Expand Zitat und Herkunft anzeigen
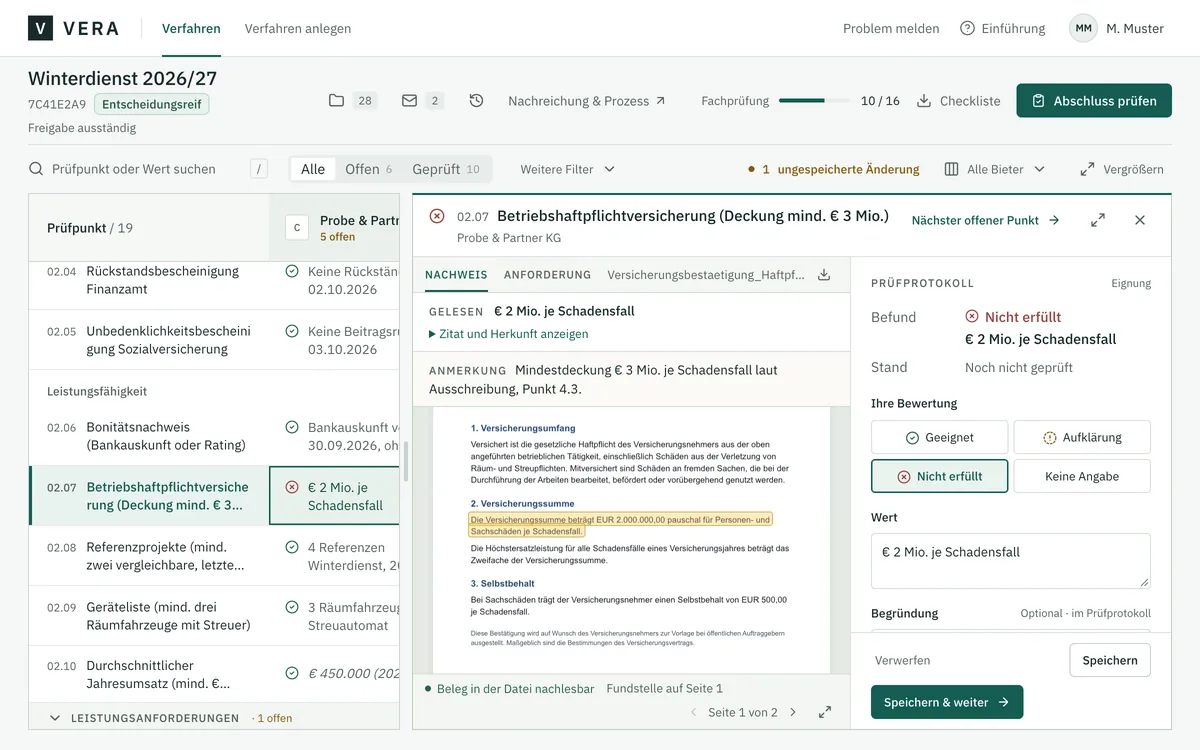Screen dimensions: 1200x750 [x=508, y=334]
